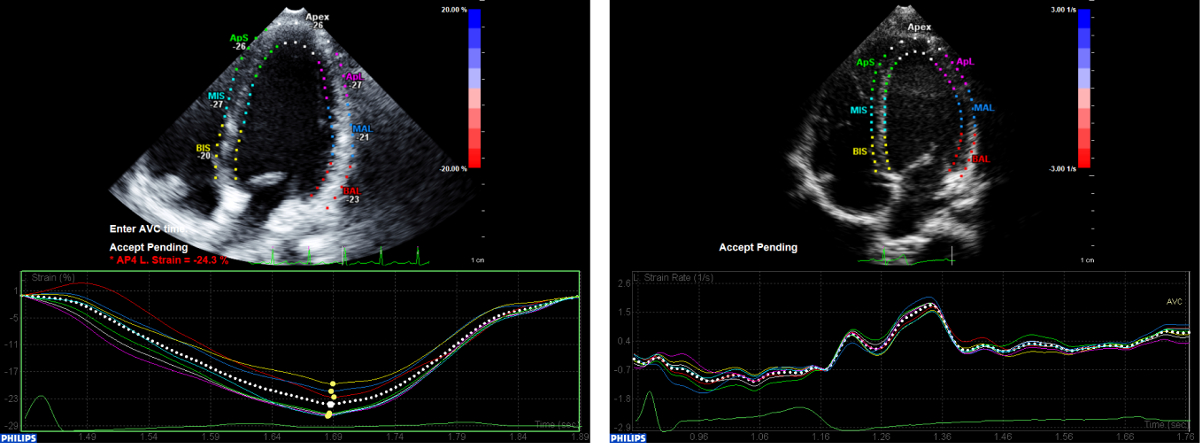Select the green ApS label in left strain image

click(x=238, y=37)
